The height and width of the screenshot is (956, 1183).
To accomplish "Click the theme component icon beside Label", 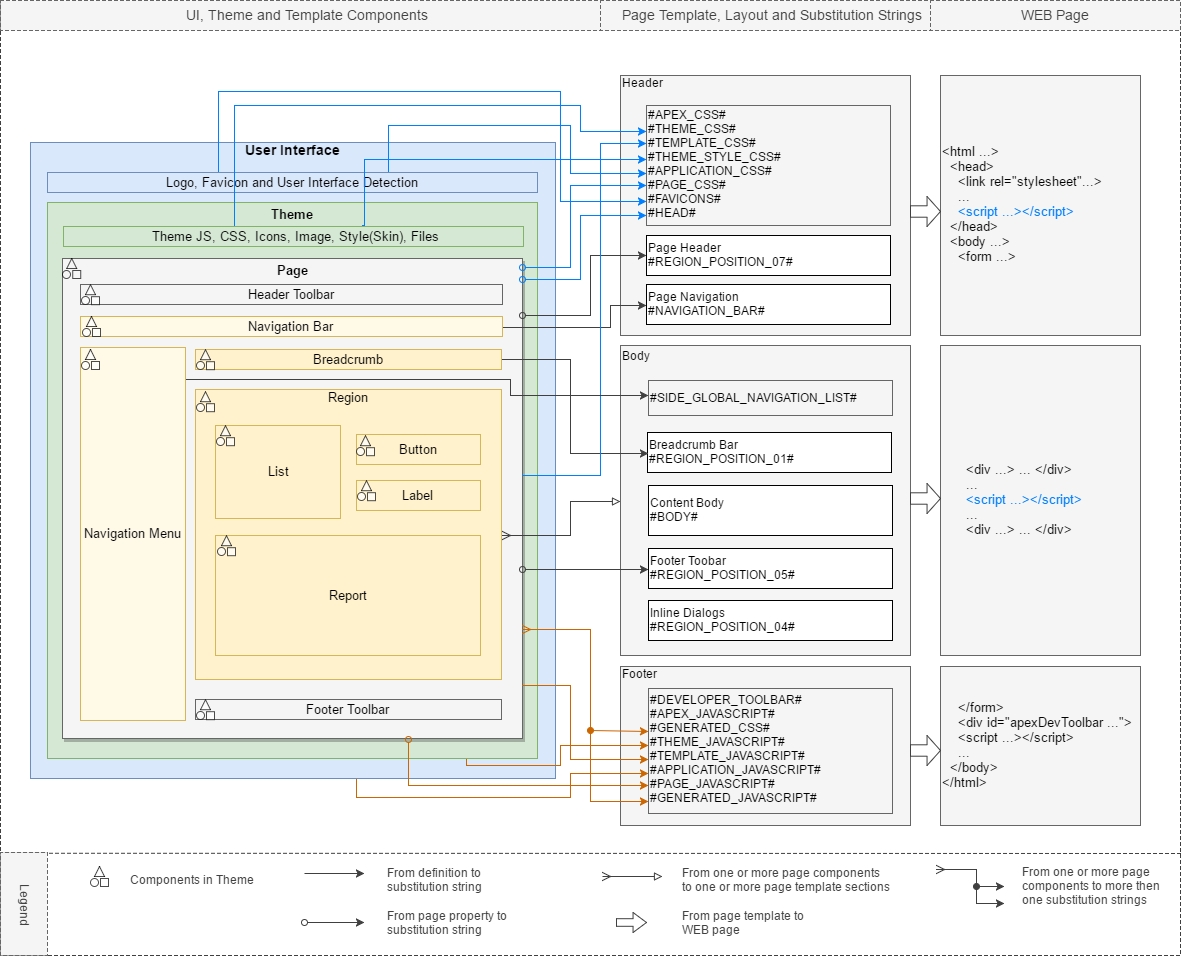I will coord(366,491).
